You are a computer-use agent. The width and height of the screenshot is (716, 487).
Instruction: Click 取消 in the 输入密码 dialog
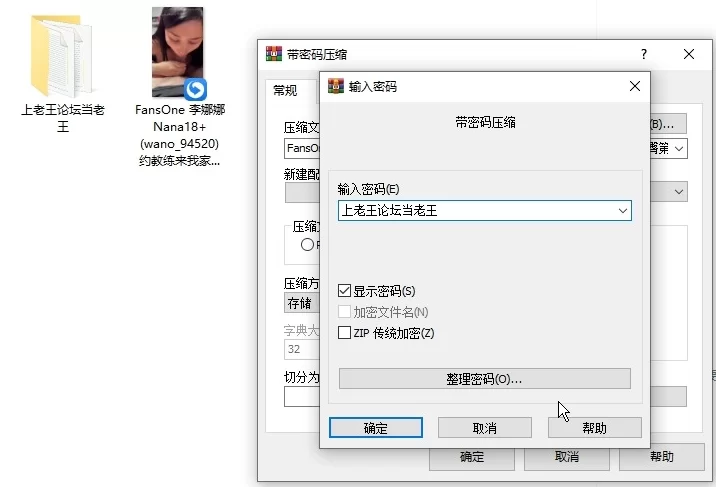(x=485, y=428)
